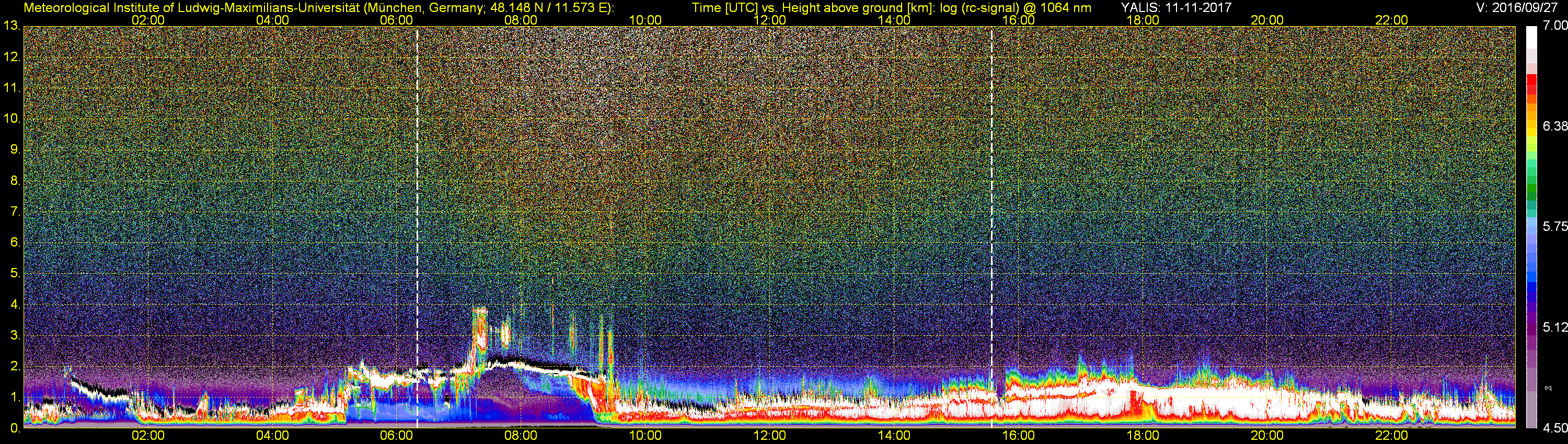Click the 16:00 label on the top time axis
This screenshot has height=444, width=1568.
coord(1018,20)
